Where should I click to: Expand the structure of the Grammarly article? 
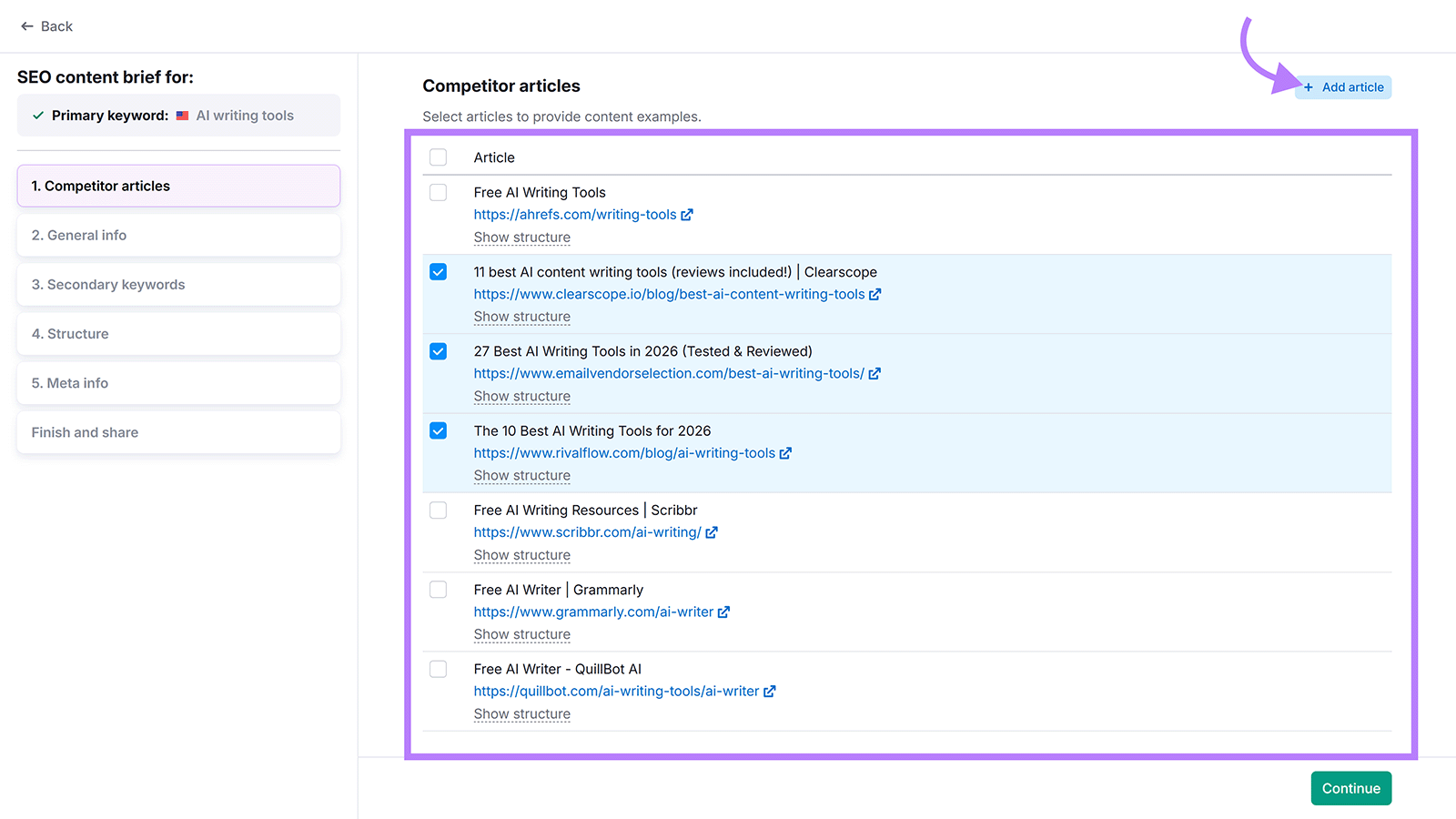tap(521, 634)
